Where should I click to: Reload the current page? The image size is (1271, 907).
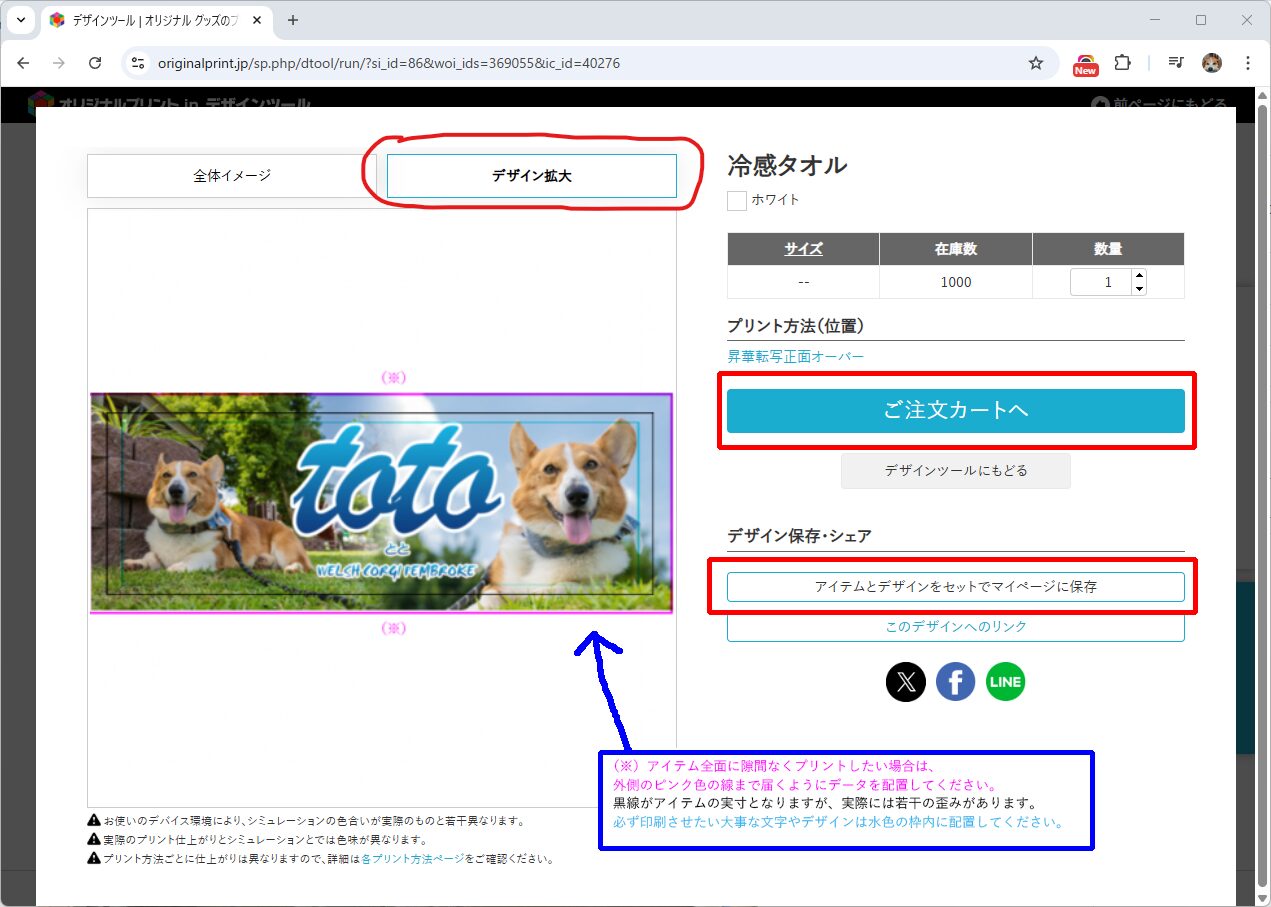(x=95, y=63)
